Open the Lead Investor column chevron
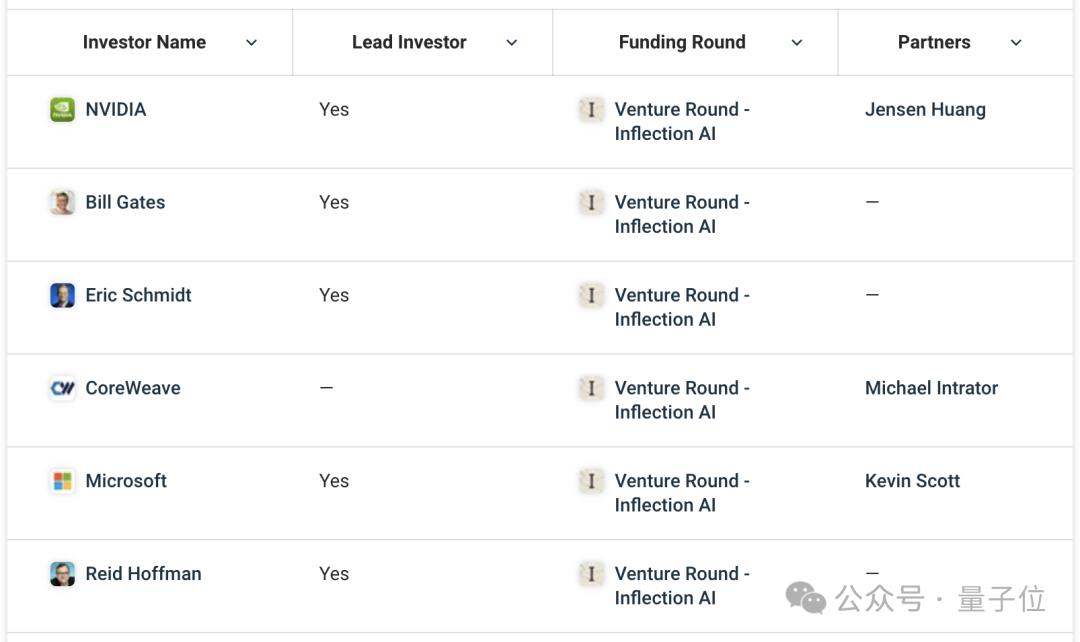This screenshot has height=642, width=1080. (x=512, y=43)
